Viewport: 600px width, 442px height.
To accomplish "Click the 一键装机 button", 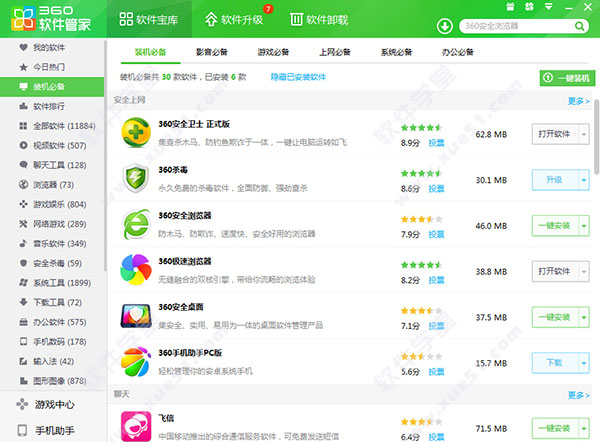I will (567, 78).
